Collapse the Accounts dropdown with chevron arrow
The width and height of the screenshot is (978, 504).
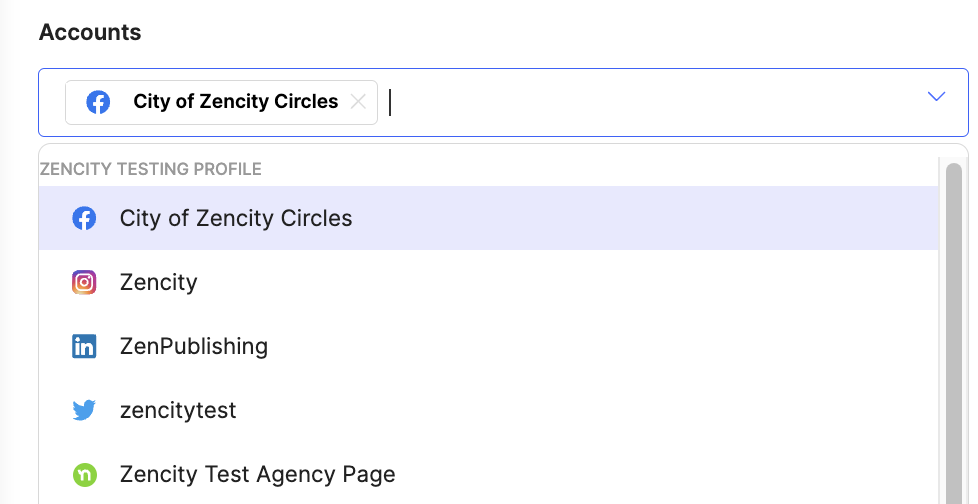point(936,96)
